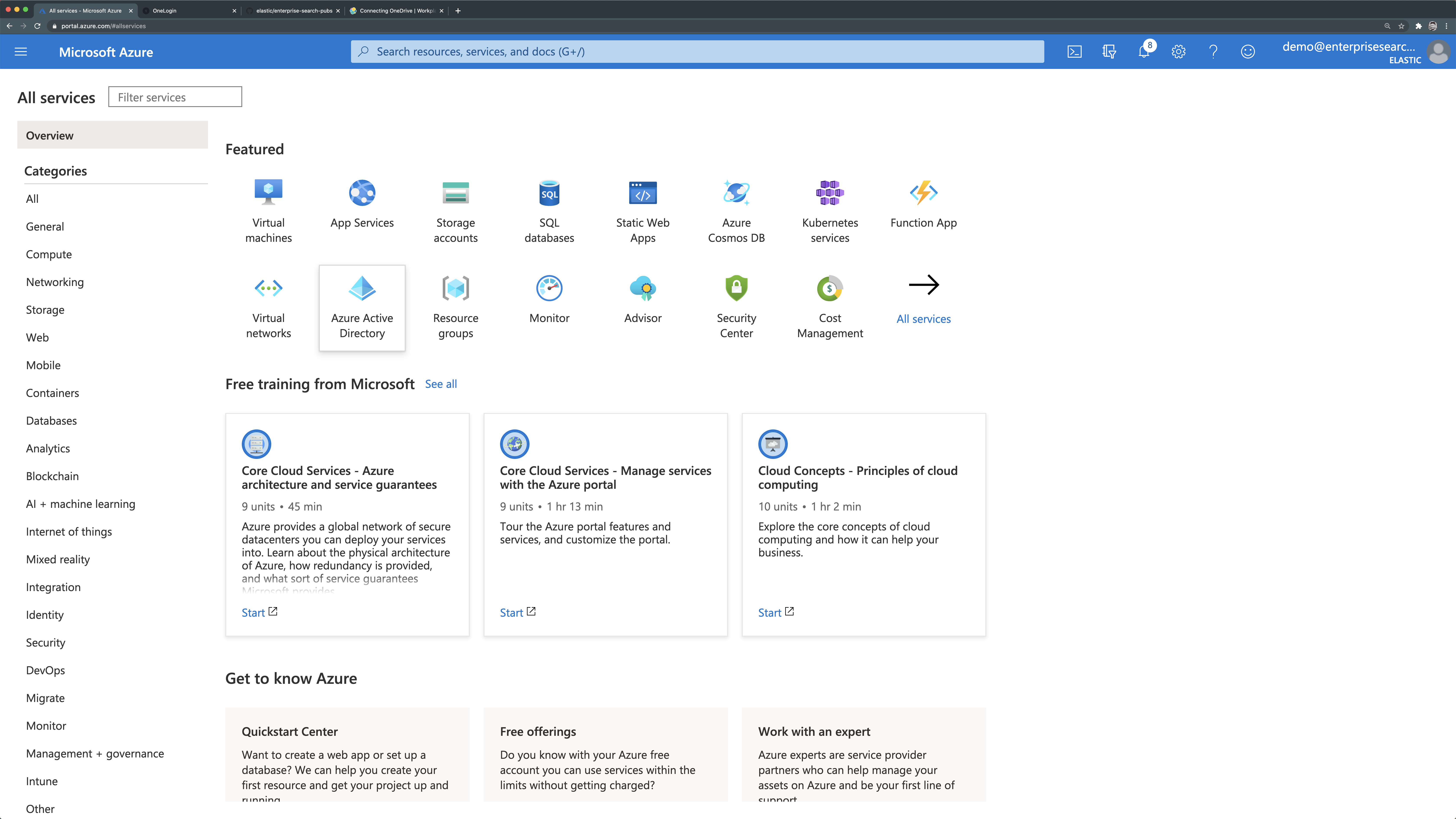Select the Networking category
The image size is (1456, 819).
55,282
